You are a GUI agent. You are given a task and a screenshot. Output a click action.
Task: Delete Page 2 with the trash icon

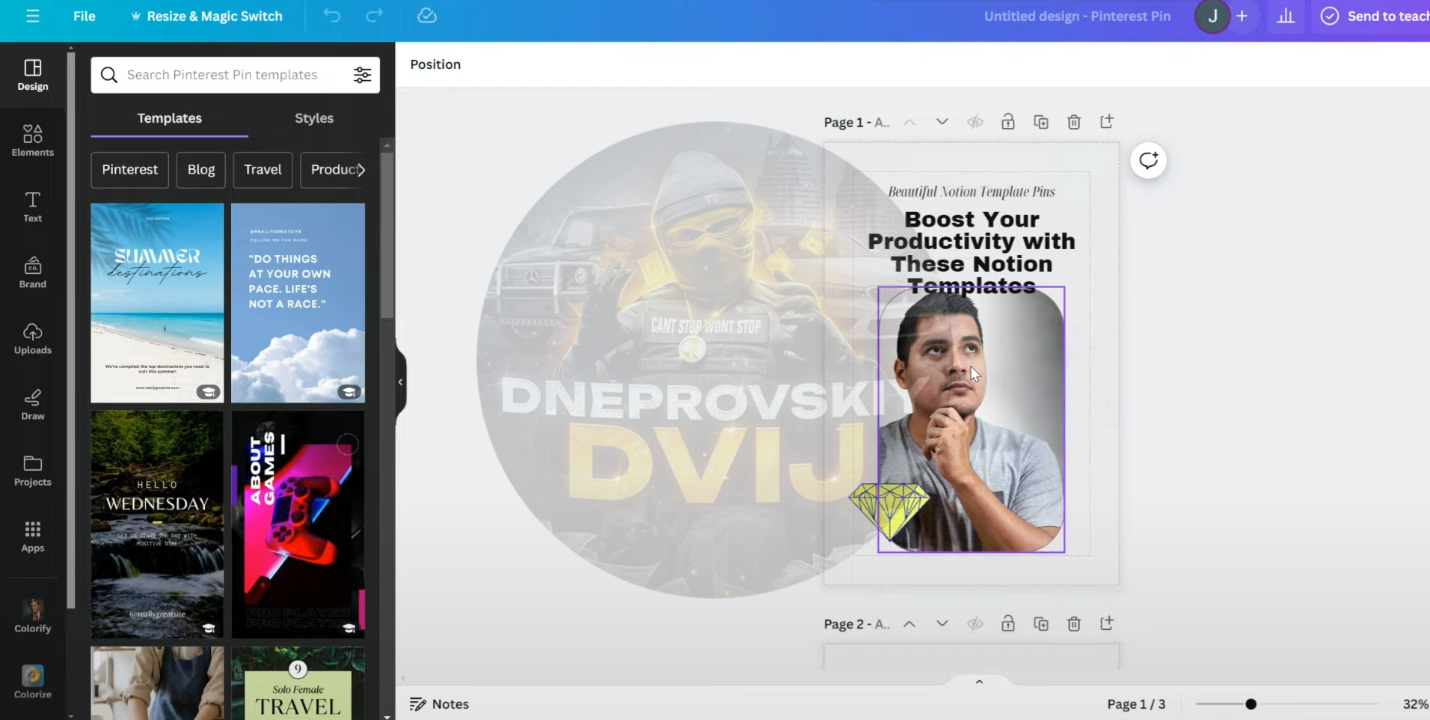(x=1074, y=624)
